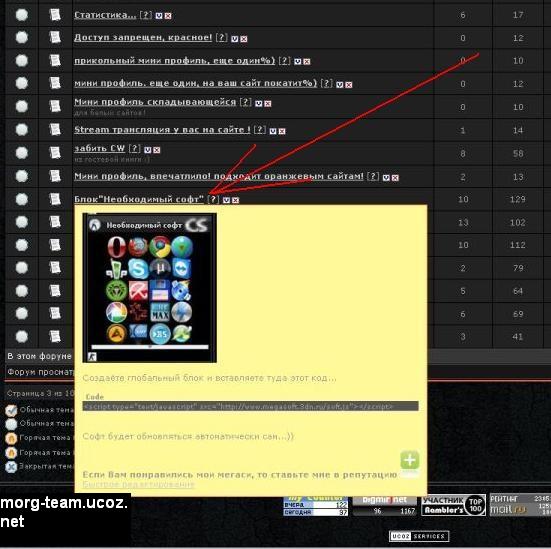Open the "Stream трансляция у вас на сайте" topic
This screenshot has width=551, height=549.
tap(162, 129)
